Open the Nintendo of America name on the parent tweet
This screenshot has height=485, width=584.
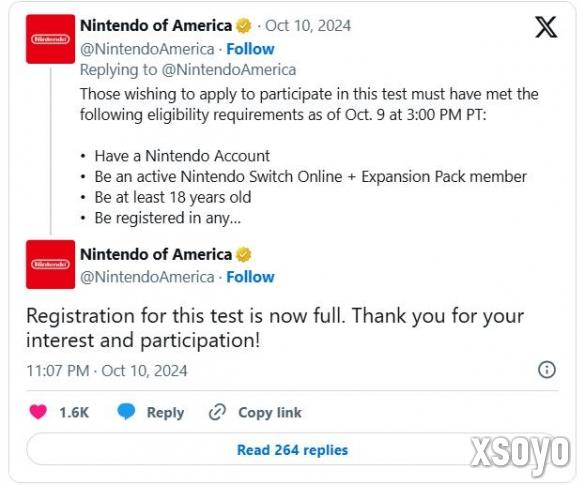(156, 26)
